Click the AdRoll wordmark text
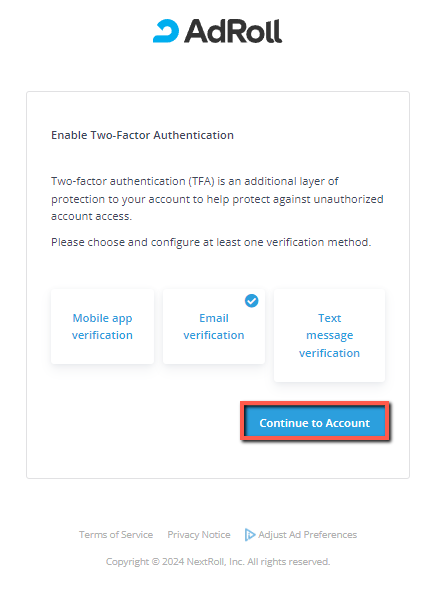Screen dimensions: 436x591 tap(233, 31)
